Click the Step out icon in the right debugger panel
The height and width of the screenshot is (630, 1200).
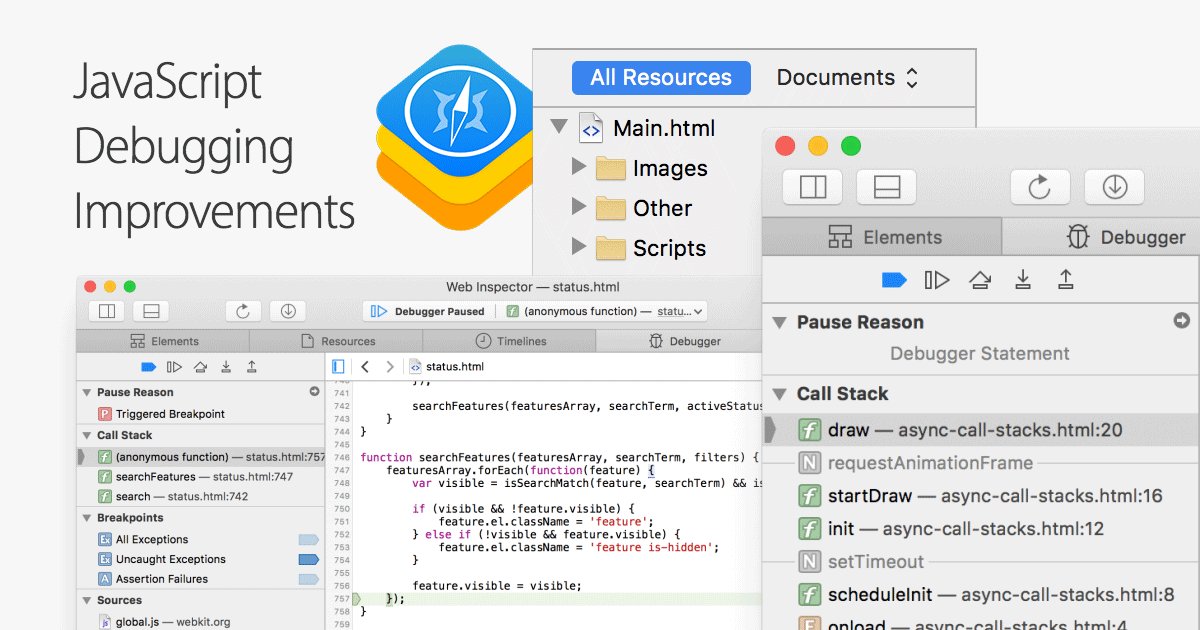(x=1065, y=280)
